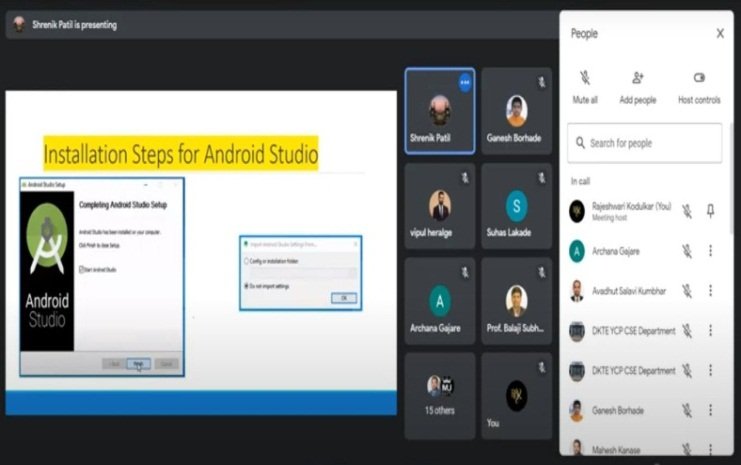The width and height of the screenshot is (741, 465).
Task: Open more options for Archana Gajare
Action: click(711, 251)
